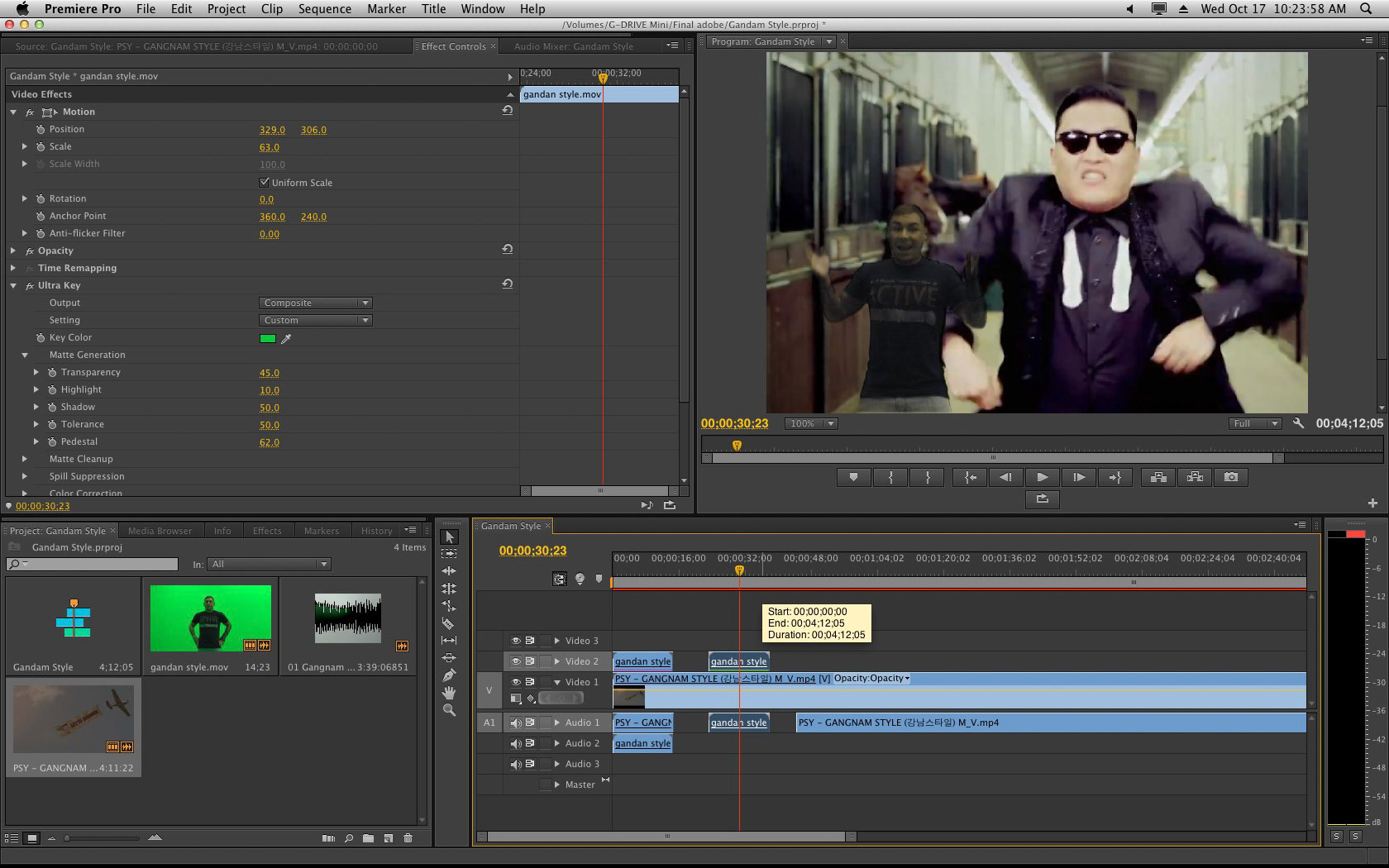
Task: Click the green Key Color swatch
Action: pyautogui.click(x=267, y=338)
